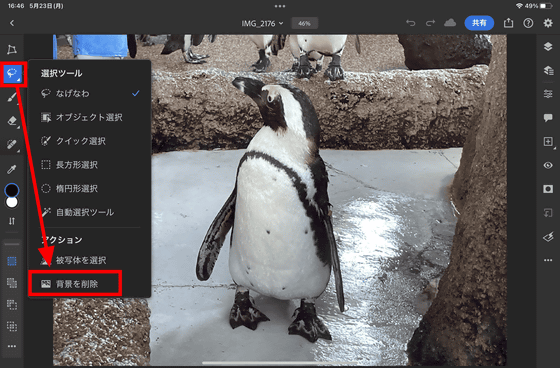Add a new layer with plus icon

tap(548, 141)
